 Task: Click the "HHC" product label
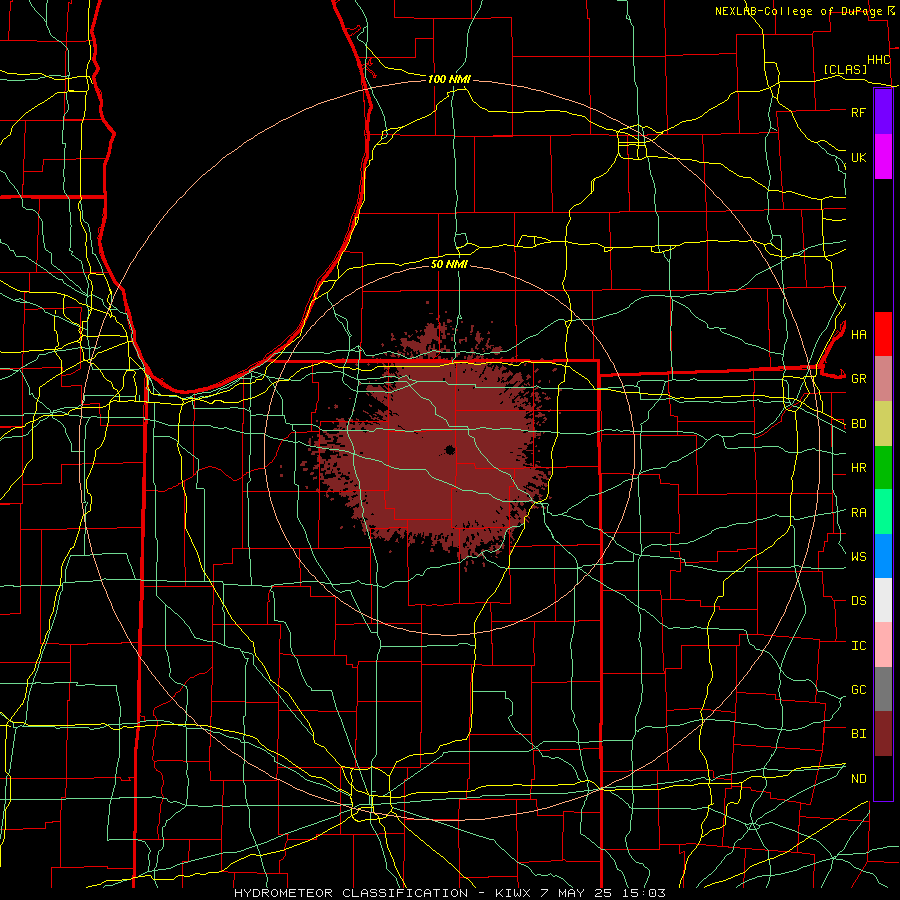coord(878,60)
